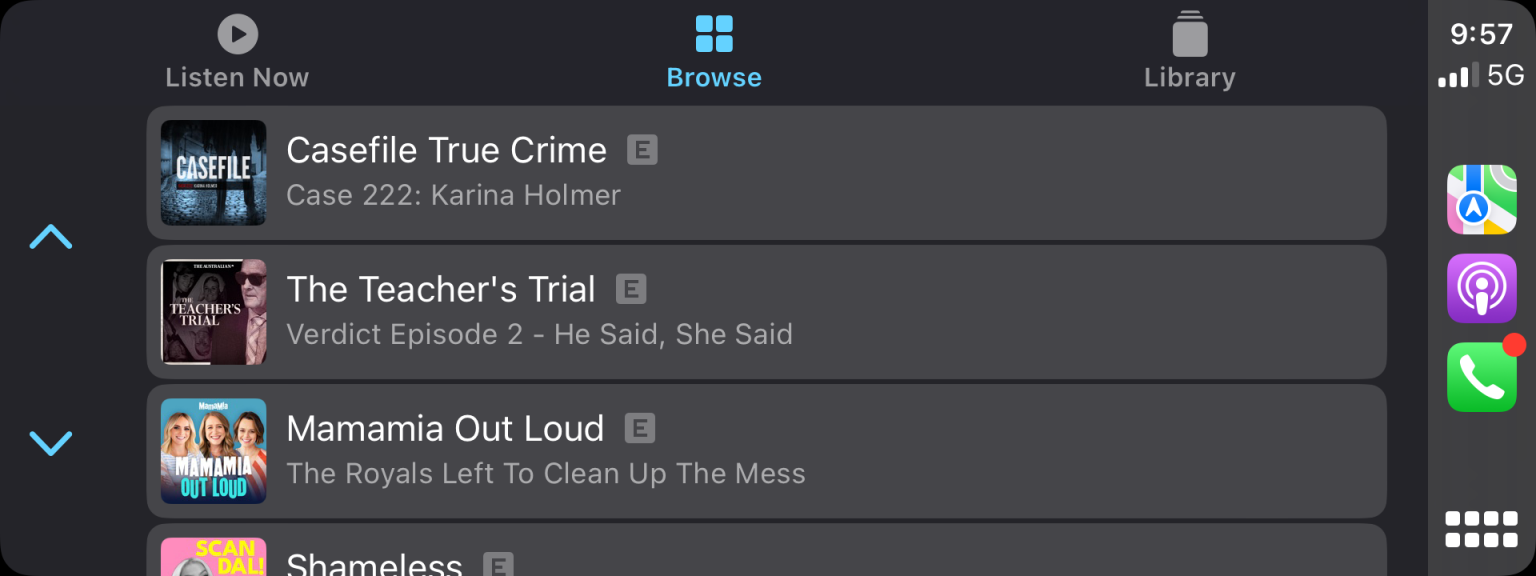Select the Shameless podcast row
The height and width of the screenshot is (576, 1536).
click(766, 553)
